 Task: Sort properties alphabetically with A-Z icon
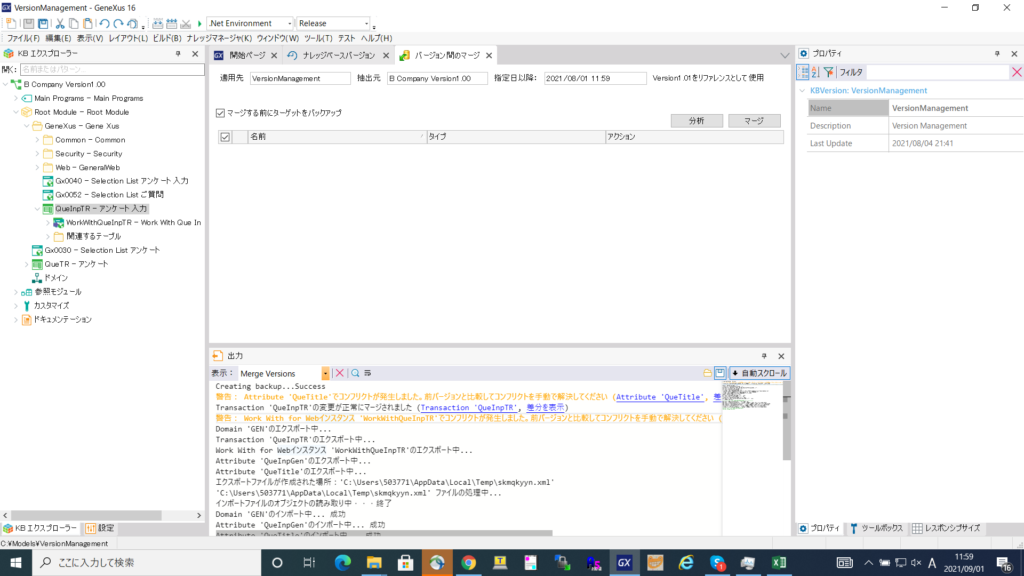click(x=815, y=72)
